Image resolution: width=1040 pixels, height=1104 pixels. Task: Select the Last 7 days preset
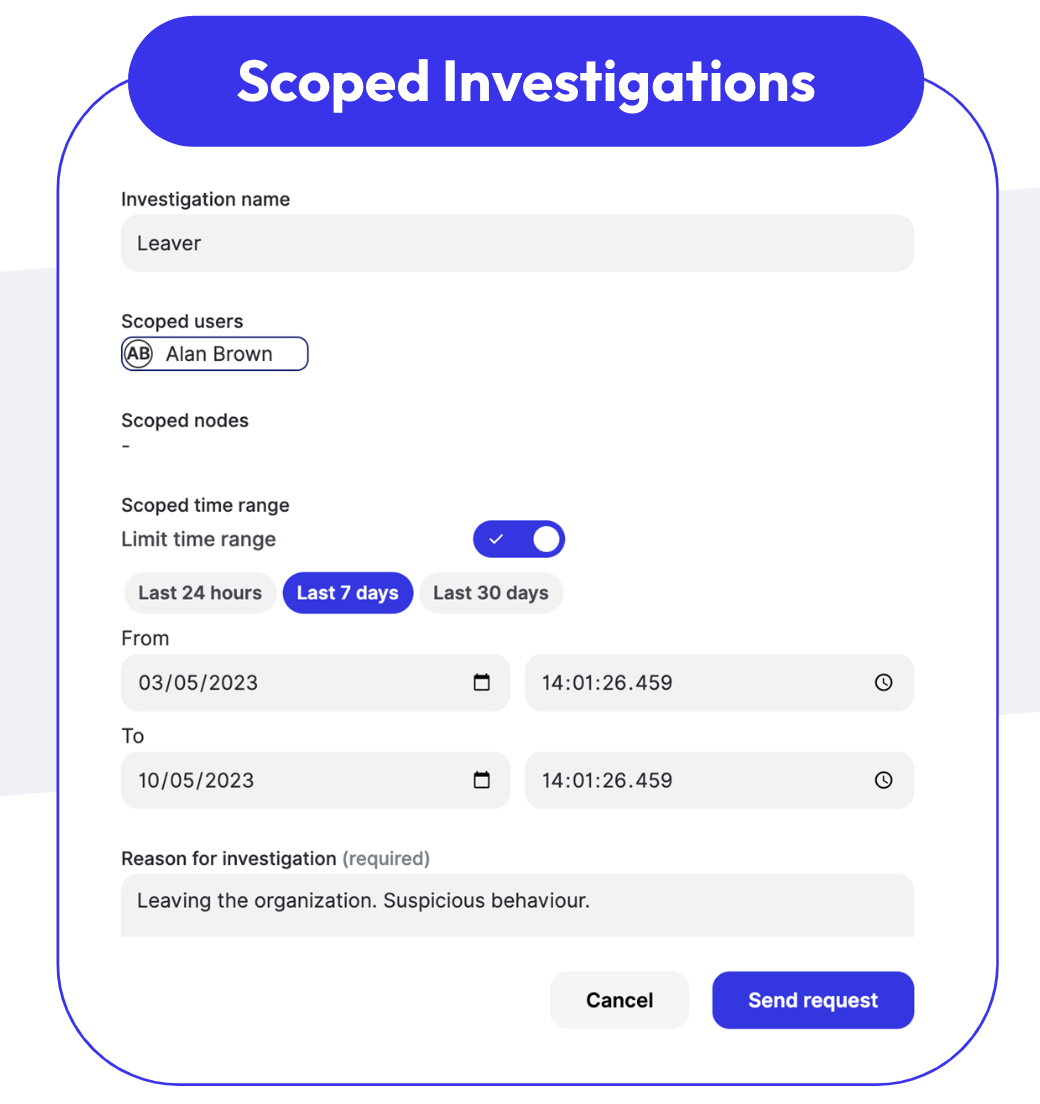tap(348, 593)
